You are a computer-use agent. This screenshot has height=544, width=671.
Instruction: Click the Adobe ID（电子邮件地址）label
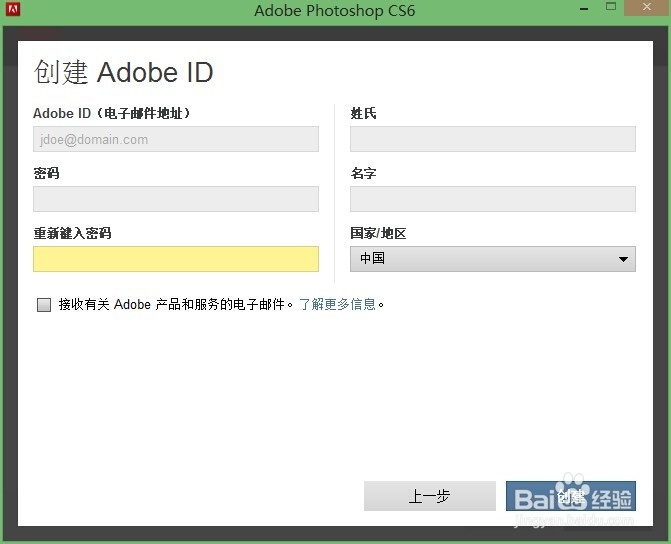coord(112,113)
